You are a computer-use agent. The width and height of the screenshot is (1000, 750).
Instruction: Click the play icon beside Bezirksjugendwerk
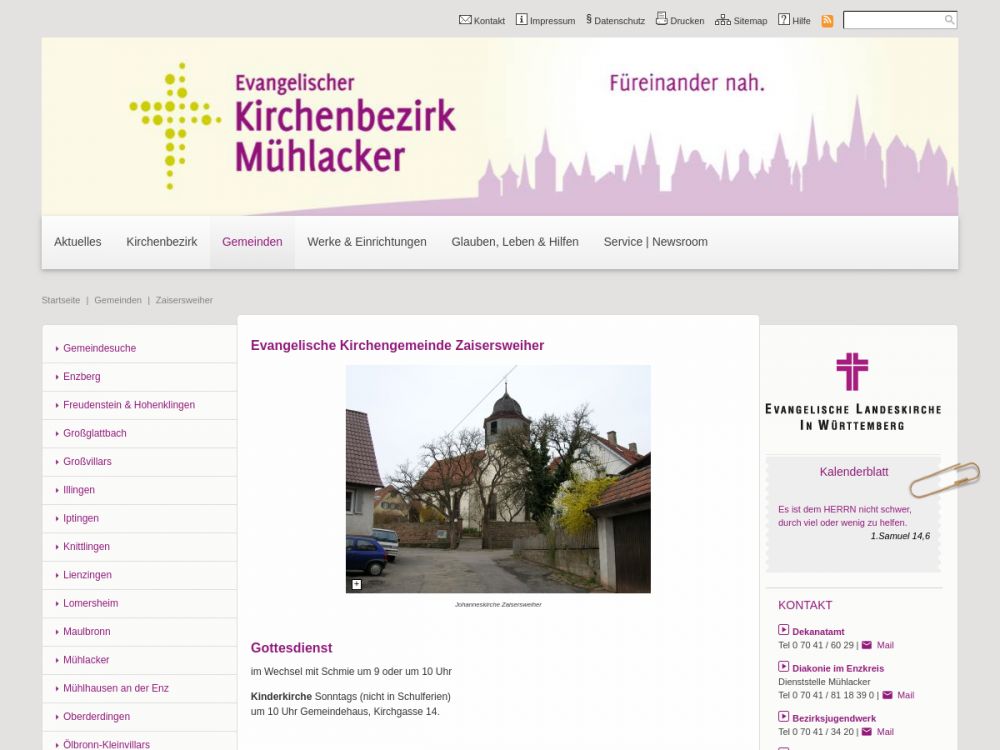click(784, 717)
